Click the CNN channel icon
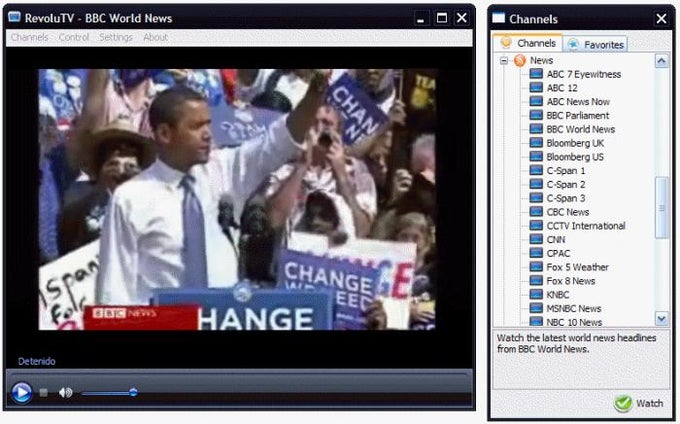 [536, 239]
